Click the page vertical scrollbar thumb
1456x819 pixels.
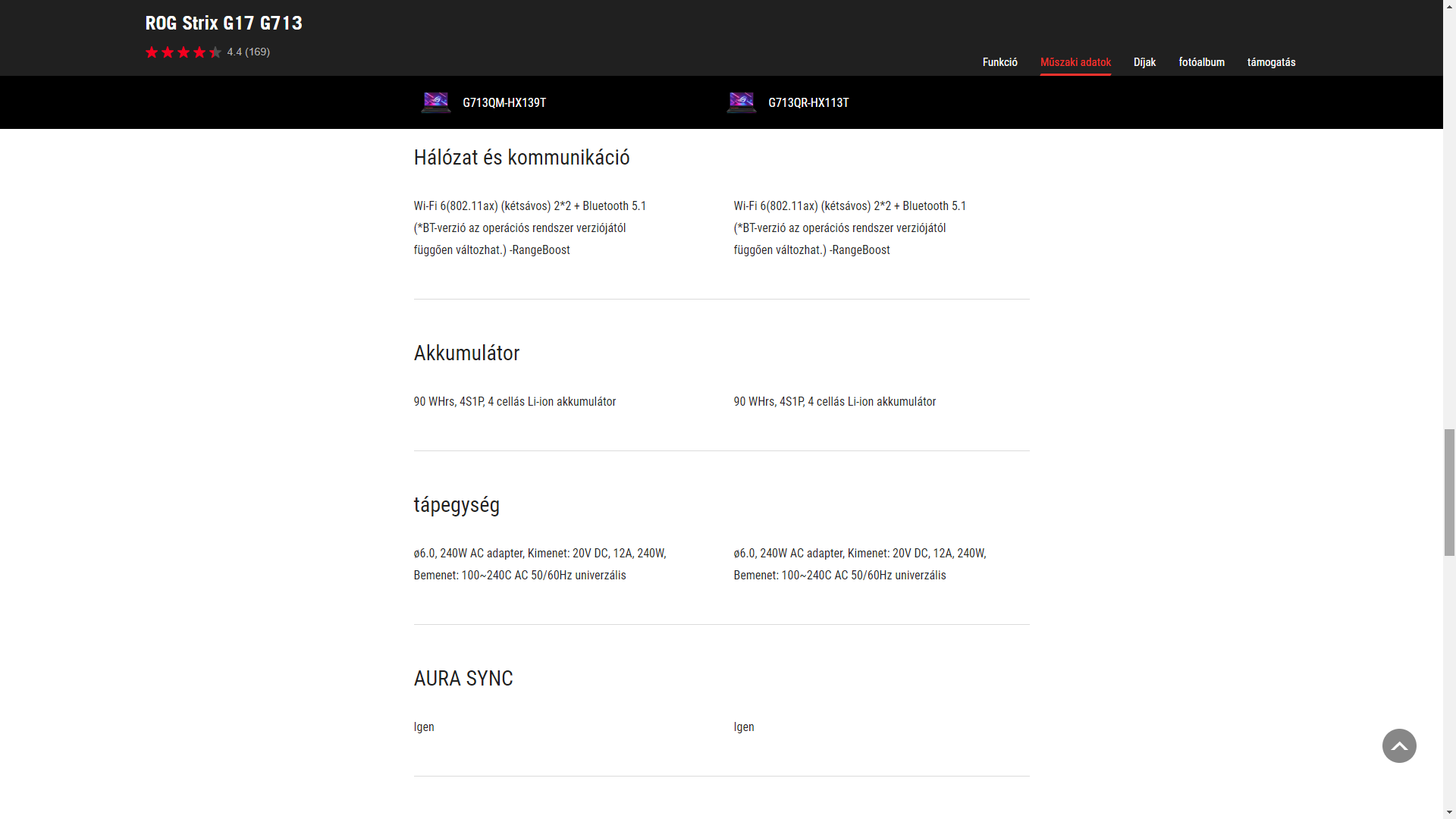click(1449, 492)
